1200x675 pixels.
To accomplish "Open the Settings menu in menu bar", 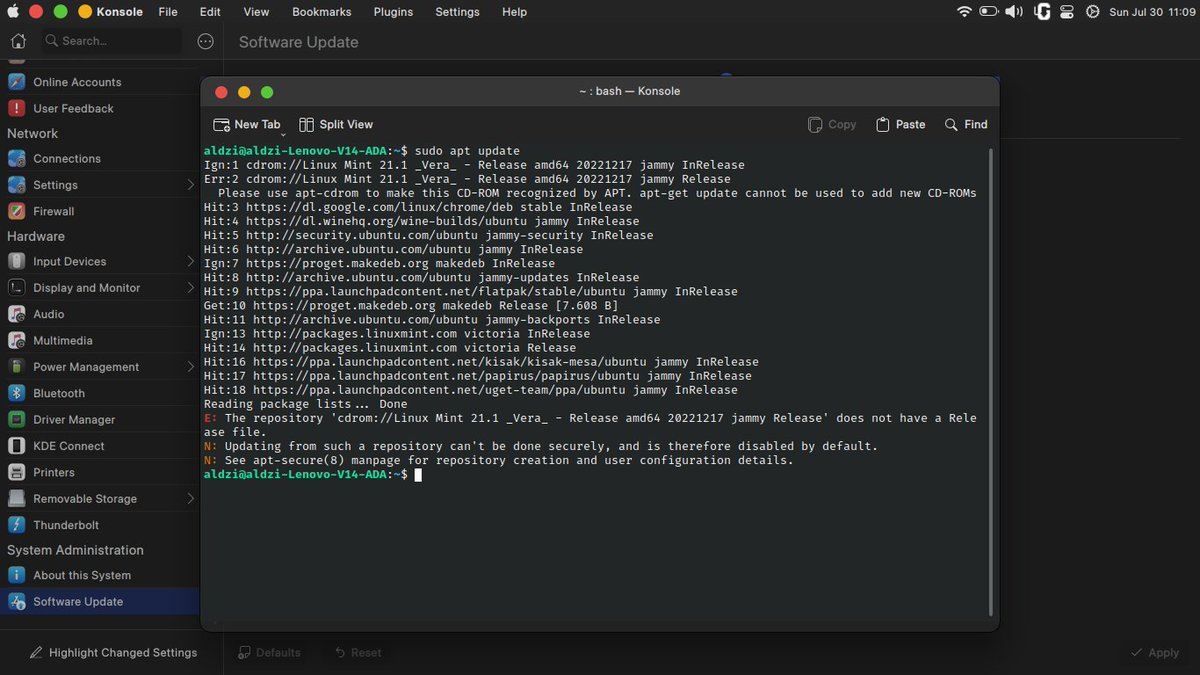I will (x=457, y=12).
